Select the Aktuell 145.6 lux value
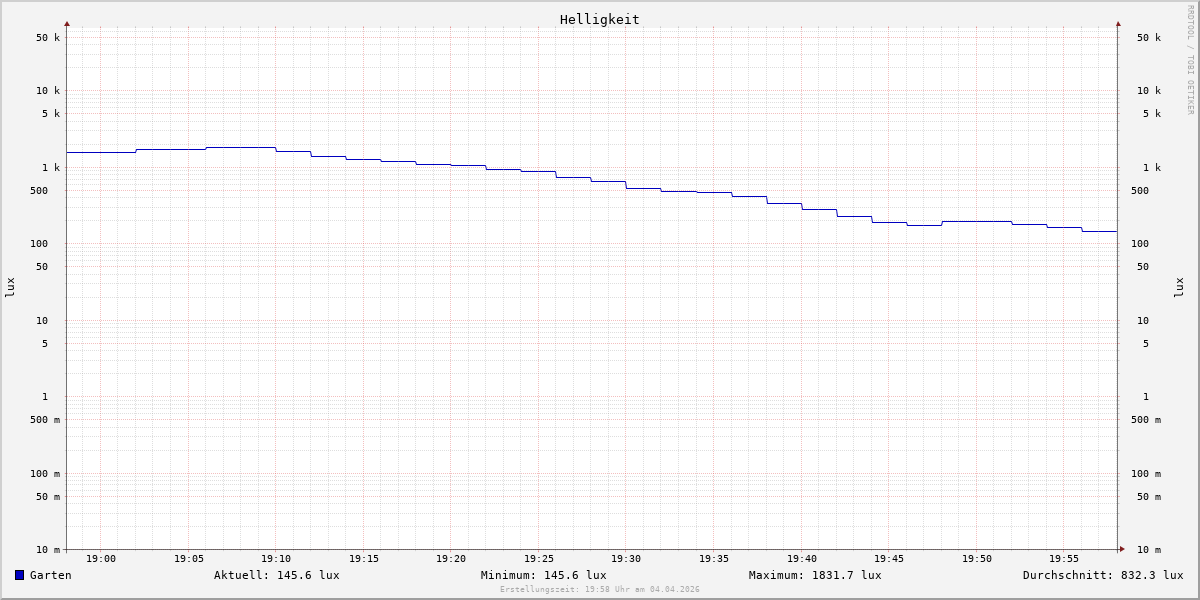The image size is (1200, 600). point(276,575)
